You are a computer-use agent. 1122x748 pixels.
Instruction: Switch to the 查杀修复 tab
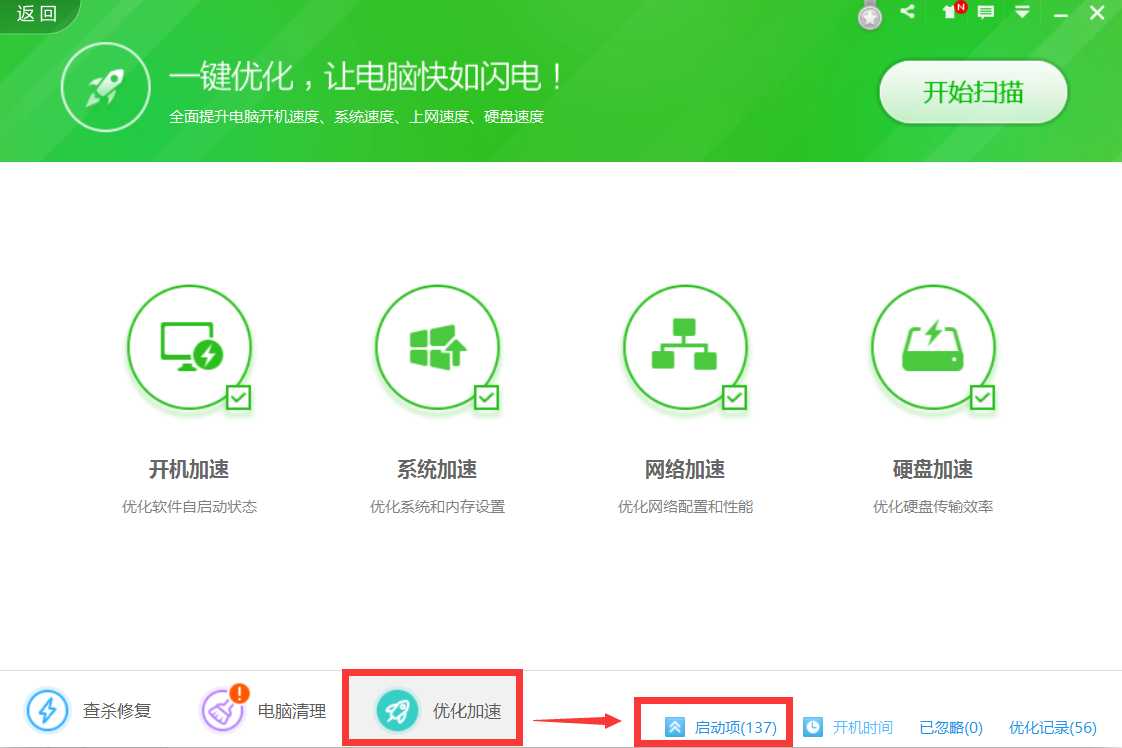[x=88, y=710]
